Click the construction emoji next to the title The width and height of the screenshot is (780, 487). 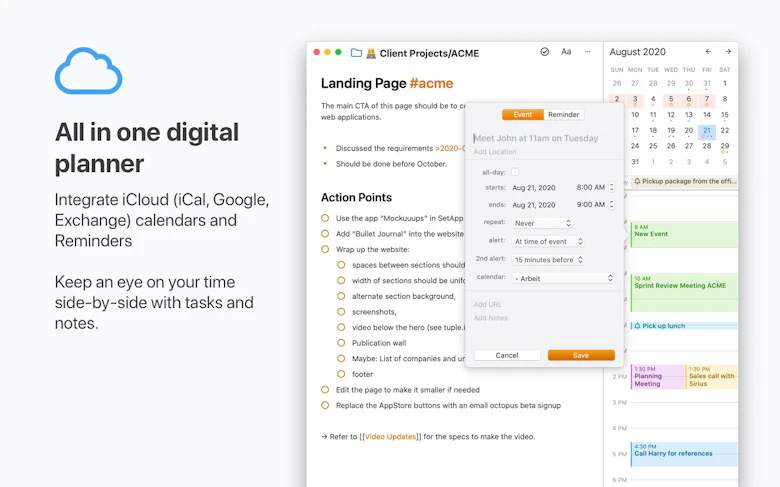(x=371, y=53)
